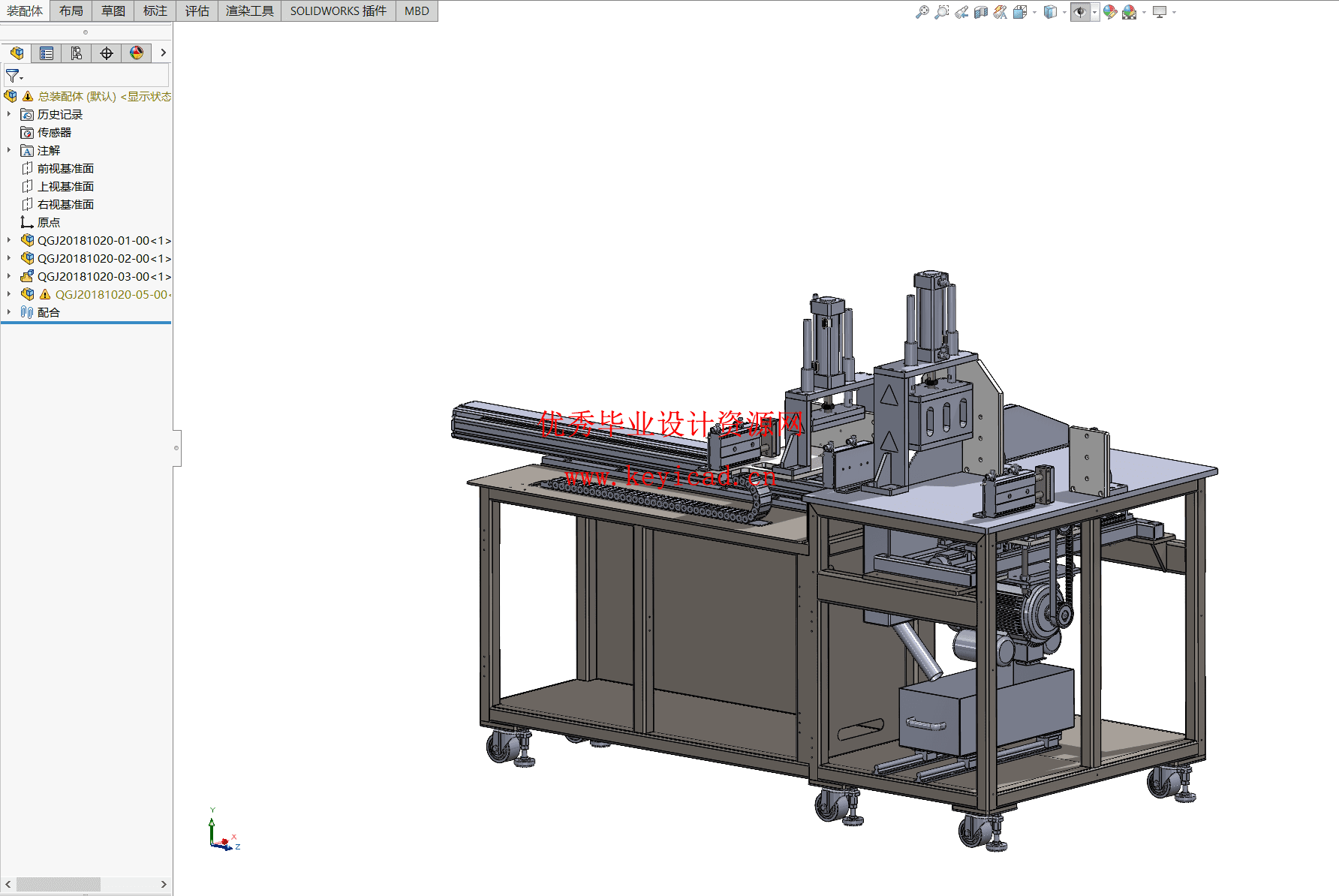Switch to the 标注 tab

tap(155, 11)
